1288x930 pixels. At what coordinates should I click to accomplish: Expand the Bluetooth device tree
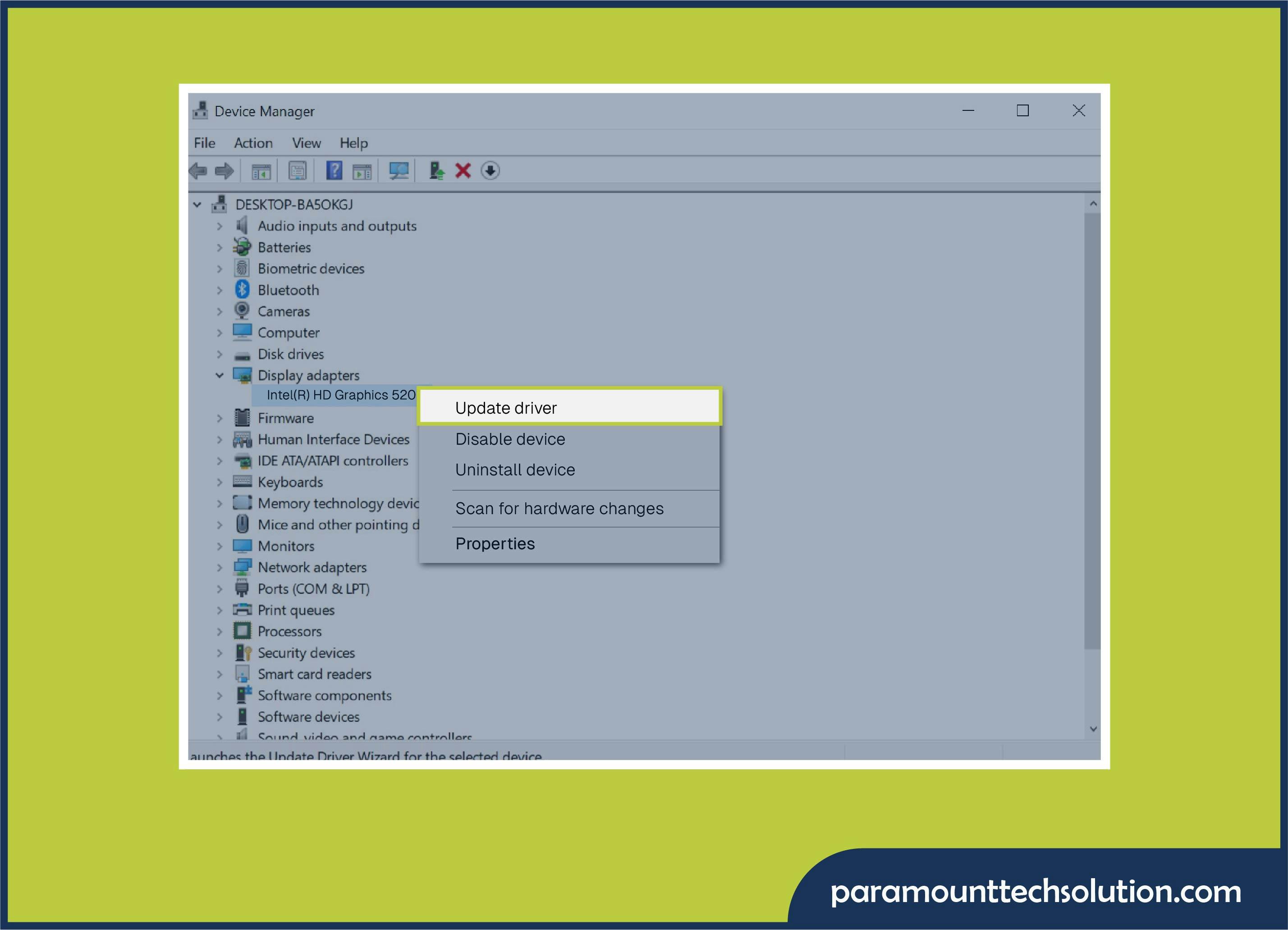pos(220,290)
